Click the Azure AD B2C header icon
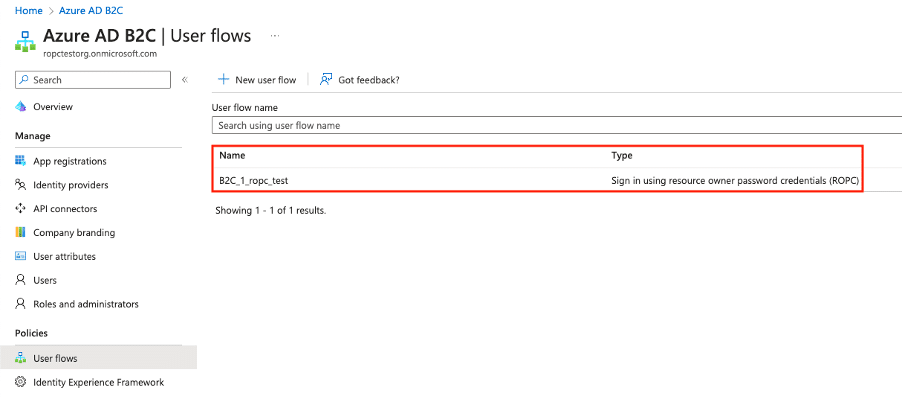The width and height of the screenshot is (902, 400). [25, 41]
